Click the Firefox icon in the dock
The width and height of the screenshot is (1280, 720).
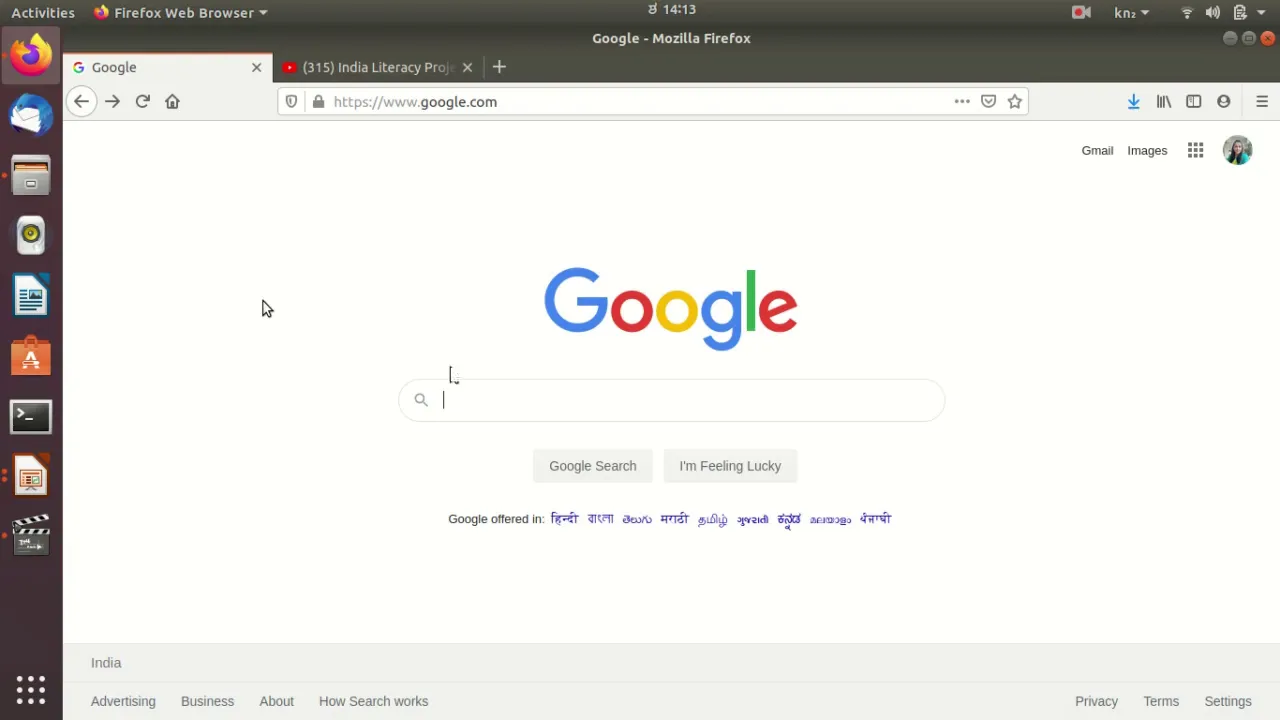click(31, 55)
